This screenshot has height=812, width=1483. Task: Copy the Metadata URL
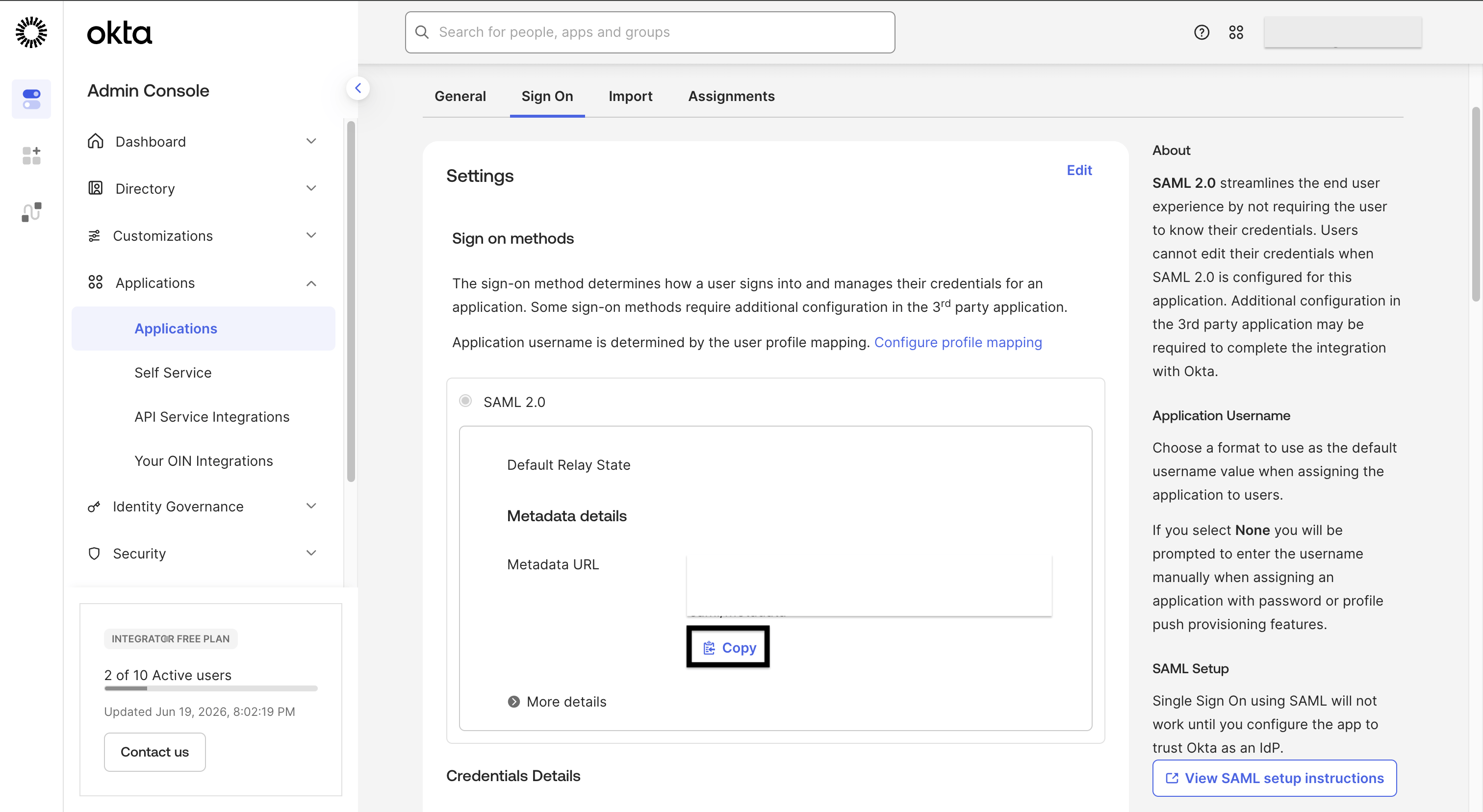click(x=728, y=647)
